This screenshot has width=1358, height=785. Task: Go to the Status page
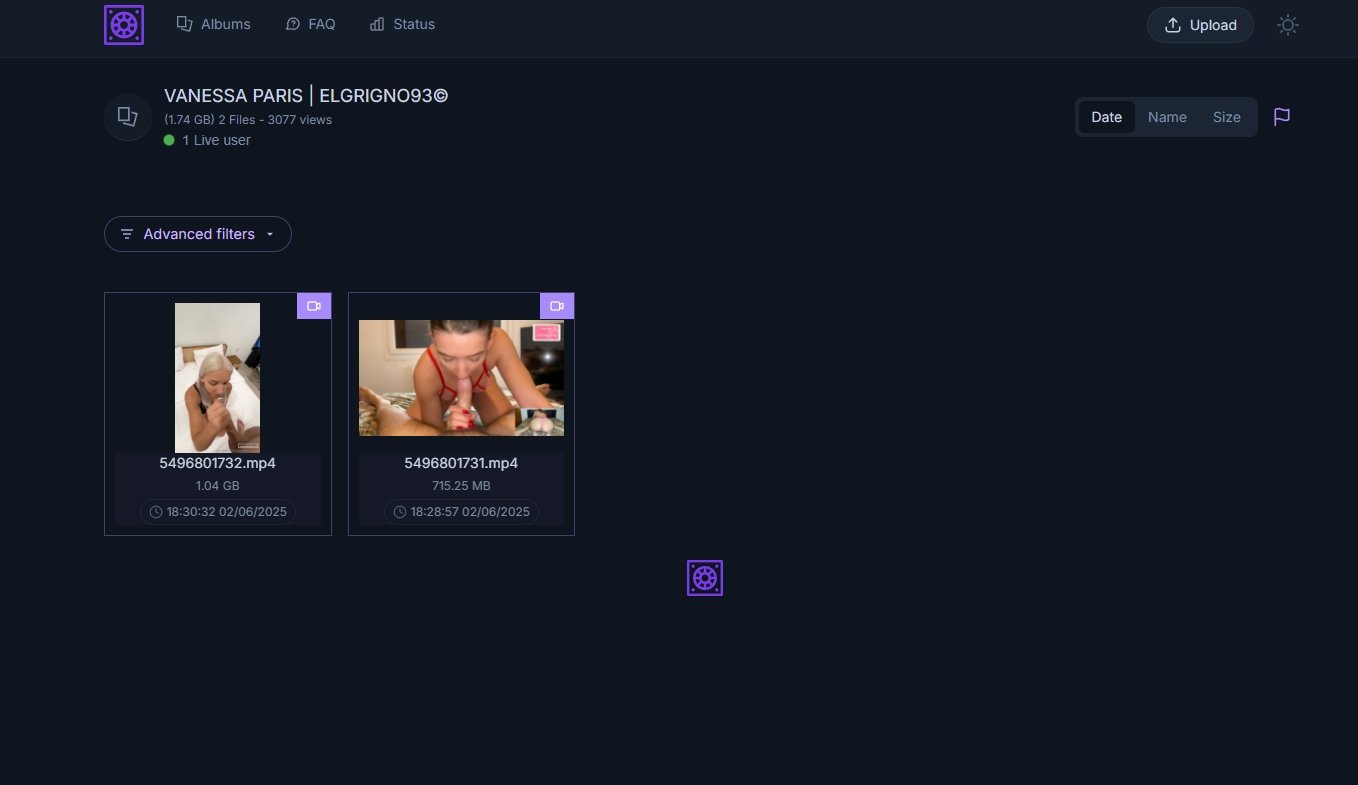[402, 24]
